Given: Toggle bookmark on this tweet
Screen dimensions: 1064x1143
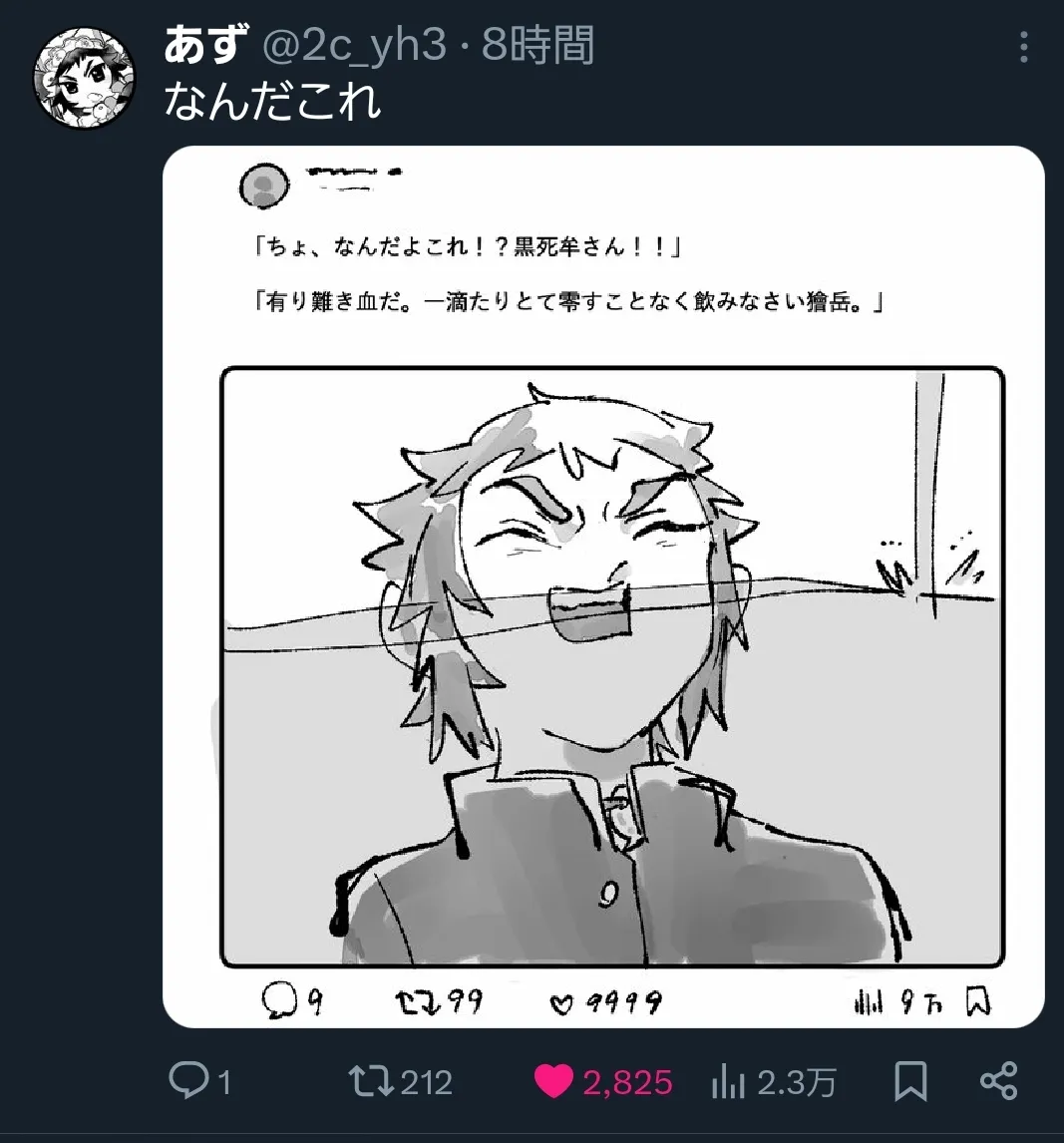Looking at the screenshot, I should [911, 1081].
